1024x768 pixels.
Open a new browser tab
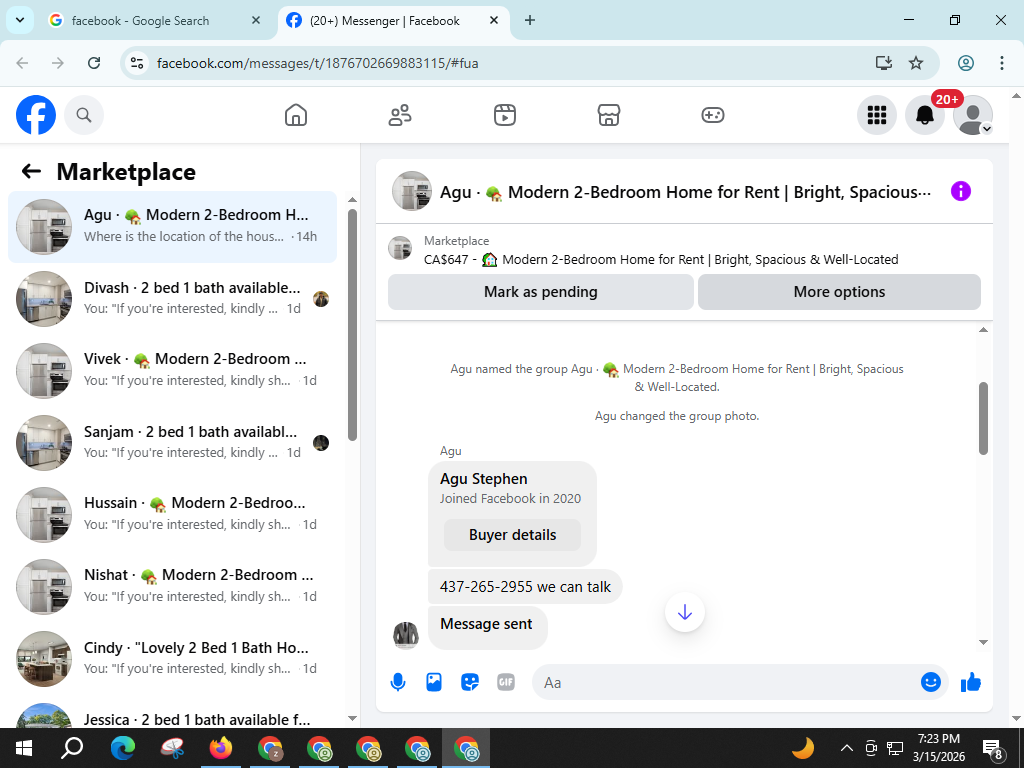tap(530, 20)
